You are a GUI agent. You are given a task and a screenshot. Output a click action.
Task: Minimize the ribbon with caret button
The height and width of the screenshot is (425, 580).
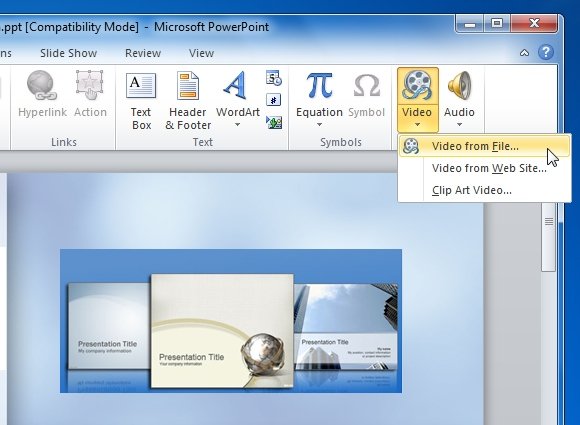point(524,53)
